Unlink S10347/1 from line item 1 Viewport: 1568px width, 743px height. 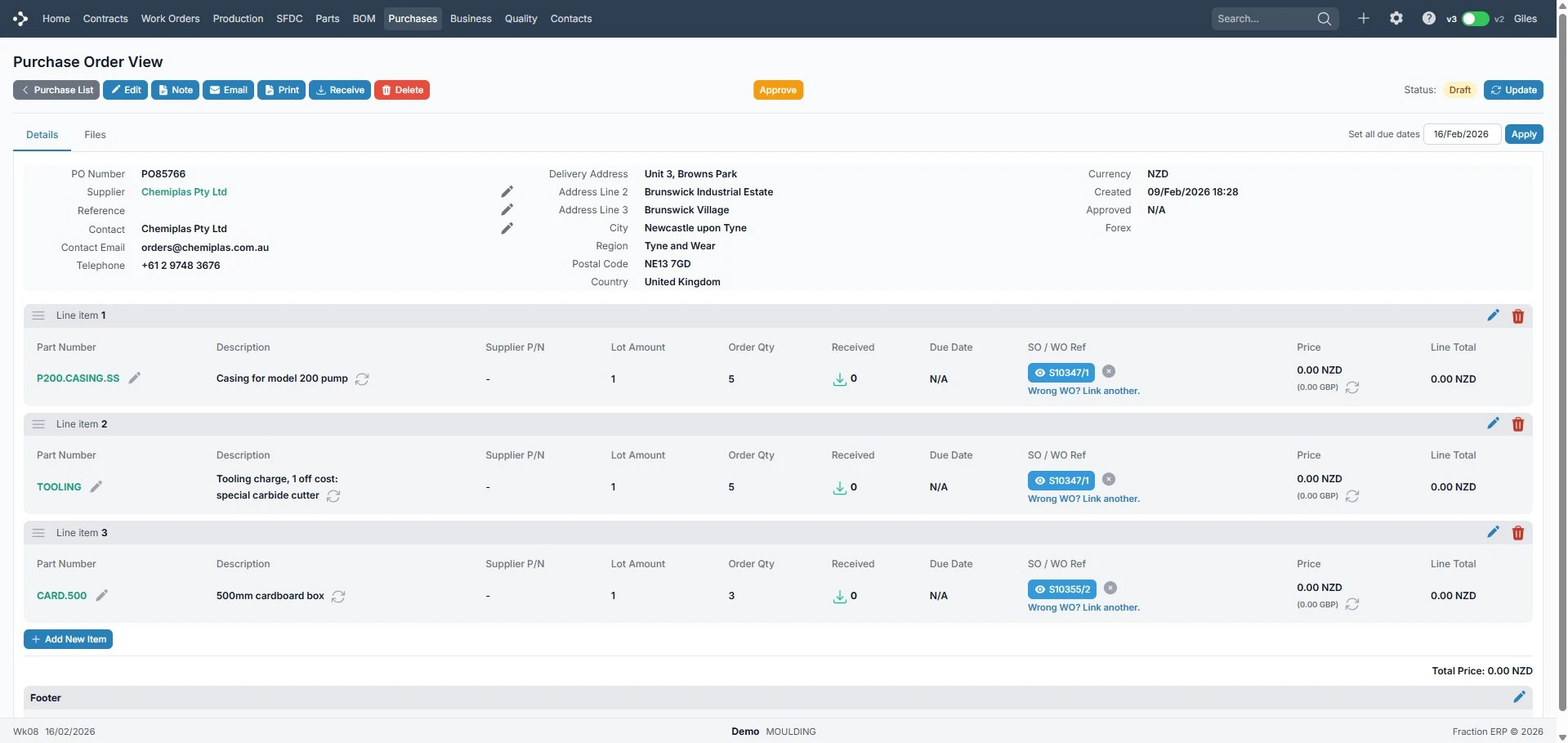pyautogui.click(x=1109, y=372)
